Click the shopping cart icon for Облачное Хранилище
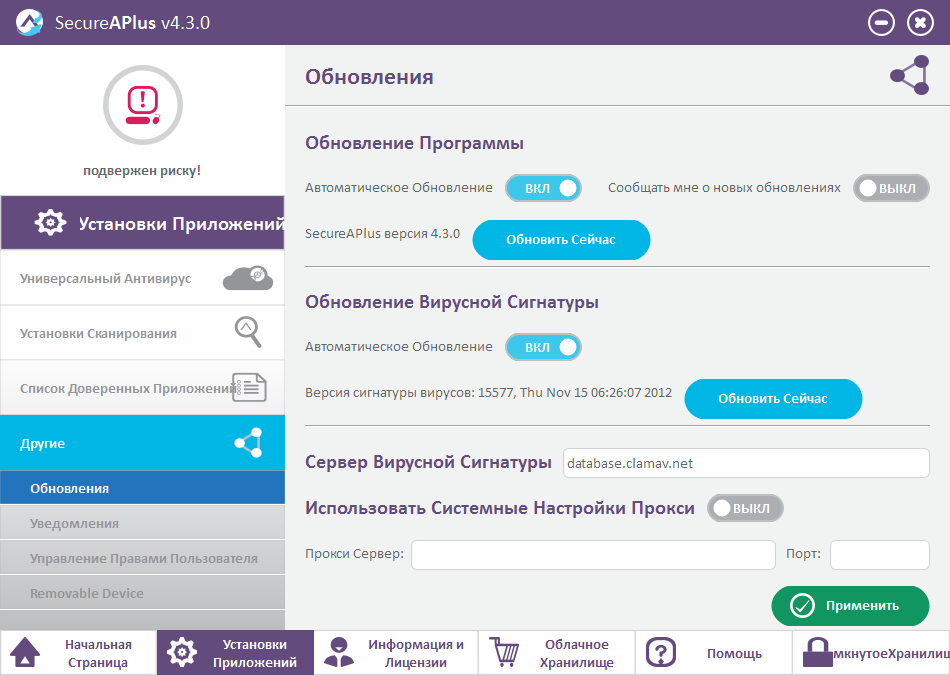Viewport: 950px width, 675px height. point(504,652)
